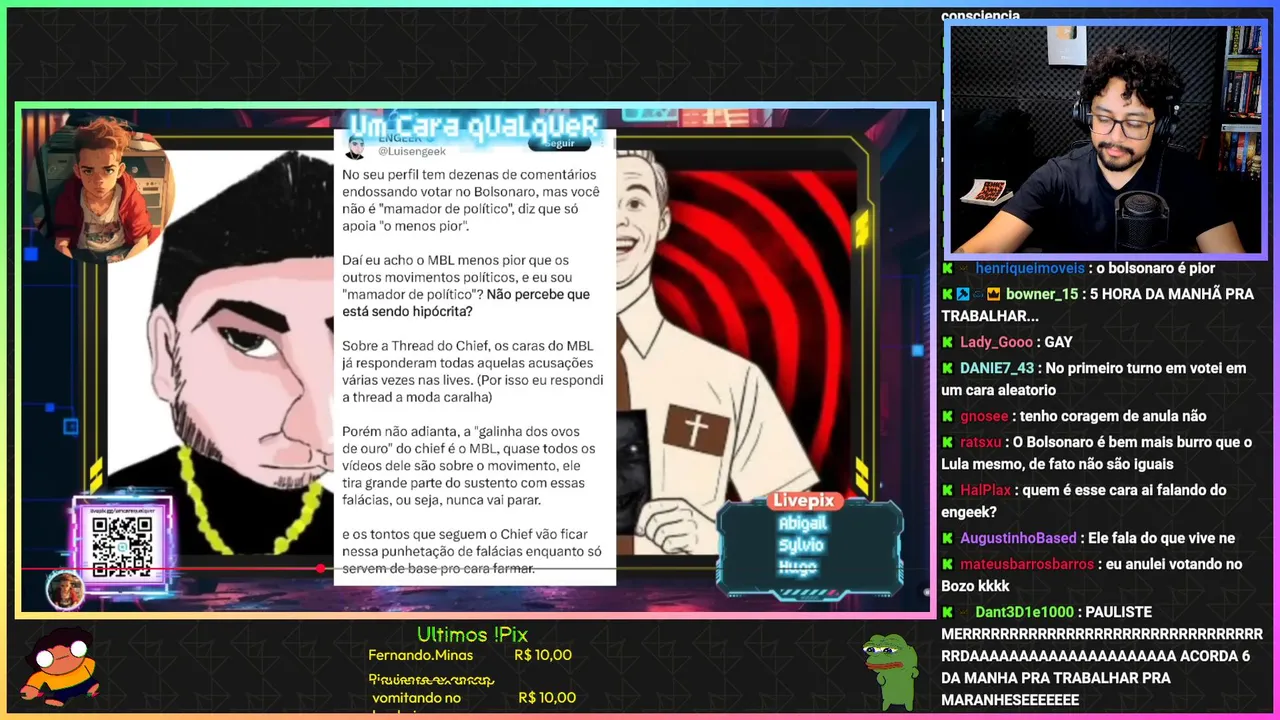Click the green K badge beside mateusbarrosbarros
Viewport: 1280px width, 720px height.
pos(947,564)
